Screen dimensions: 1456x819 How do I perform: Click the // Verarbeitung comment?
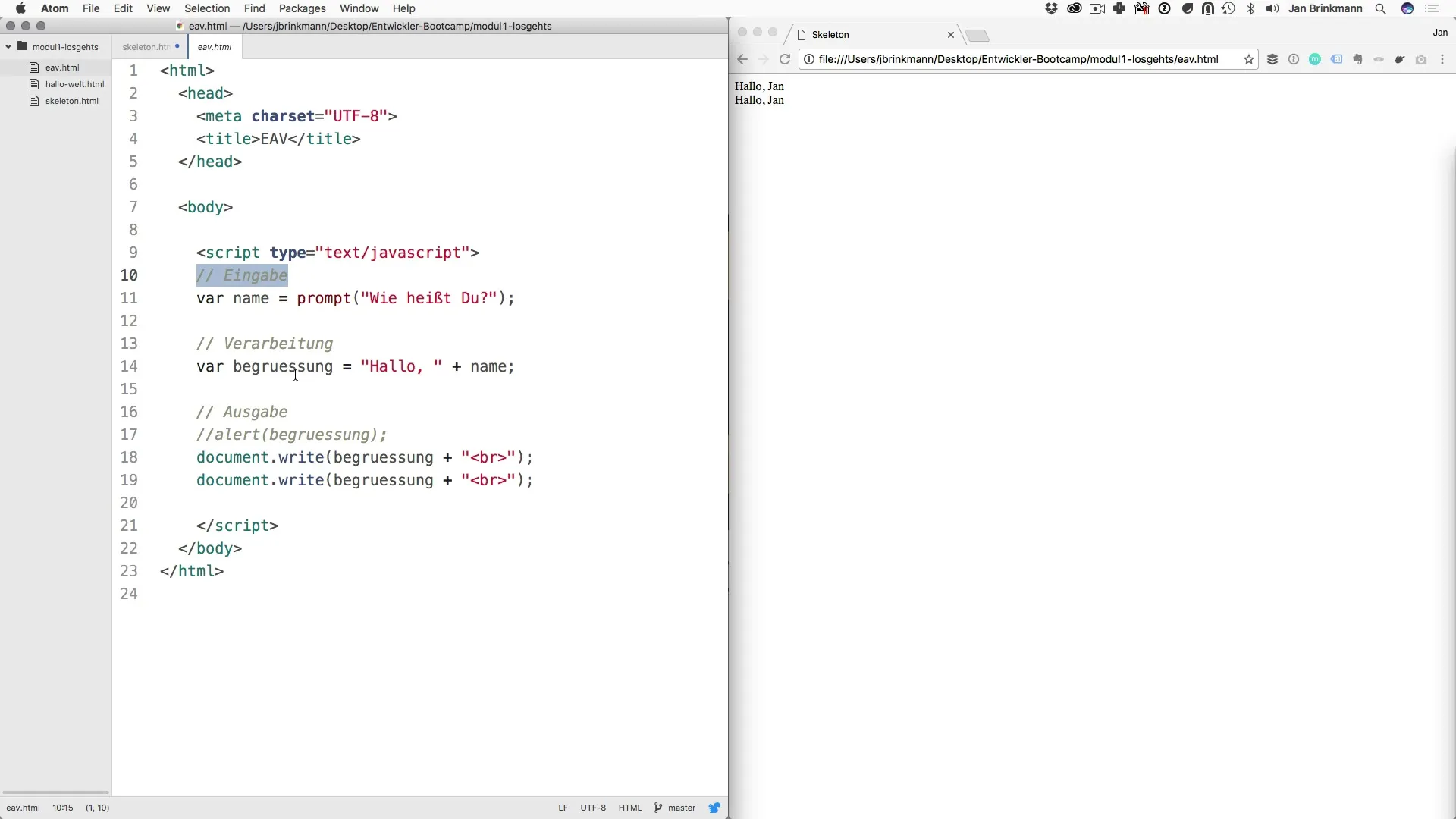pos(265,344)
